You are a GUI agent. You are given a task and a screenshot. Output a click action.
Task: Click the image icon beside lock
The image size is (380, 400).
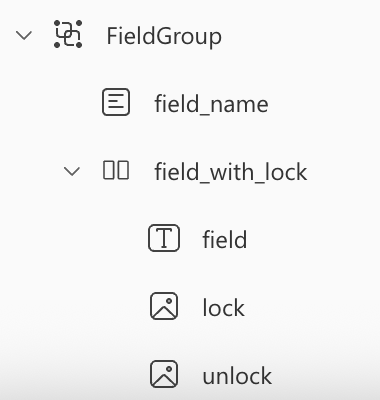164,306
